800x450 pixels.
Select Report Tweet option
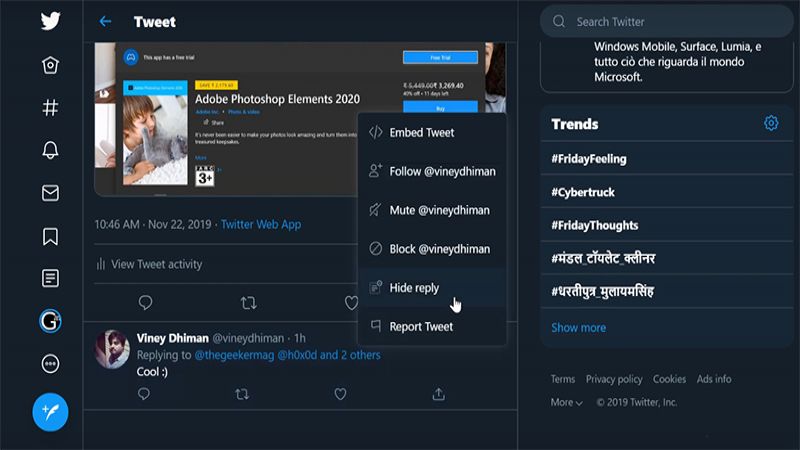[432, 327]
